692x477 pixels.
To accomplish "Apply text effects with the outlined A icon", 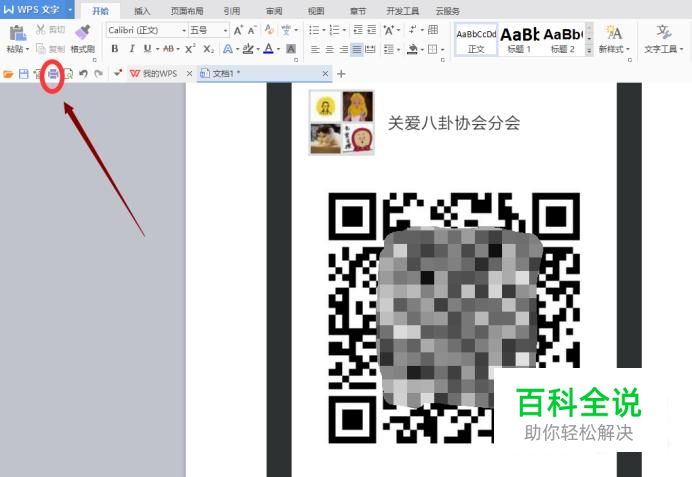I will [x=228, y=49].
